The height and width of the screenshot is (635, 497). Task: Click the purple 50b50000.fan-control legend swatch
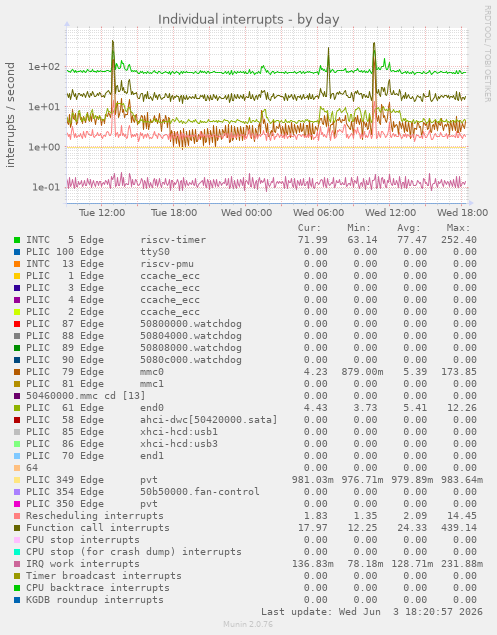(17, 492)
